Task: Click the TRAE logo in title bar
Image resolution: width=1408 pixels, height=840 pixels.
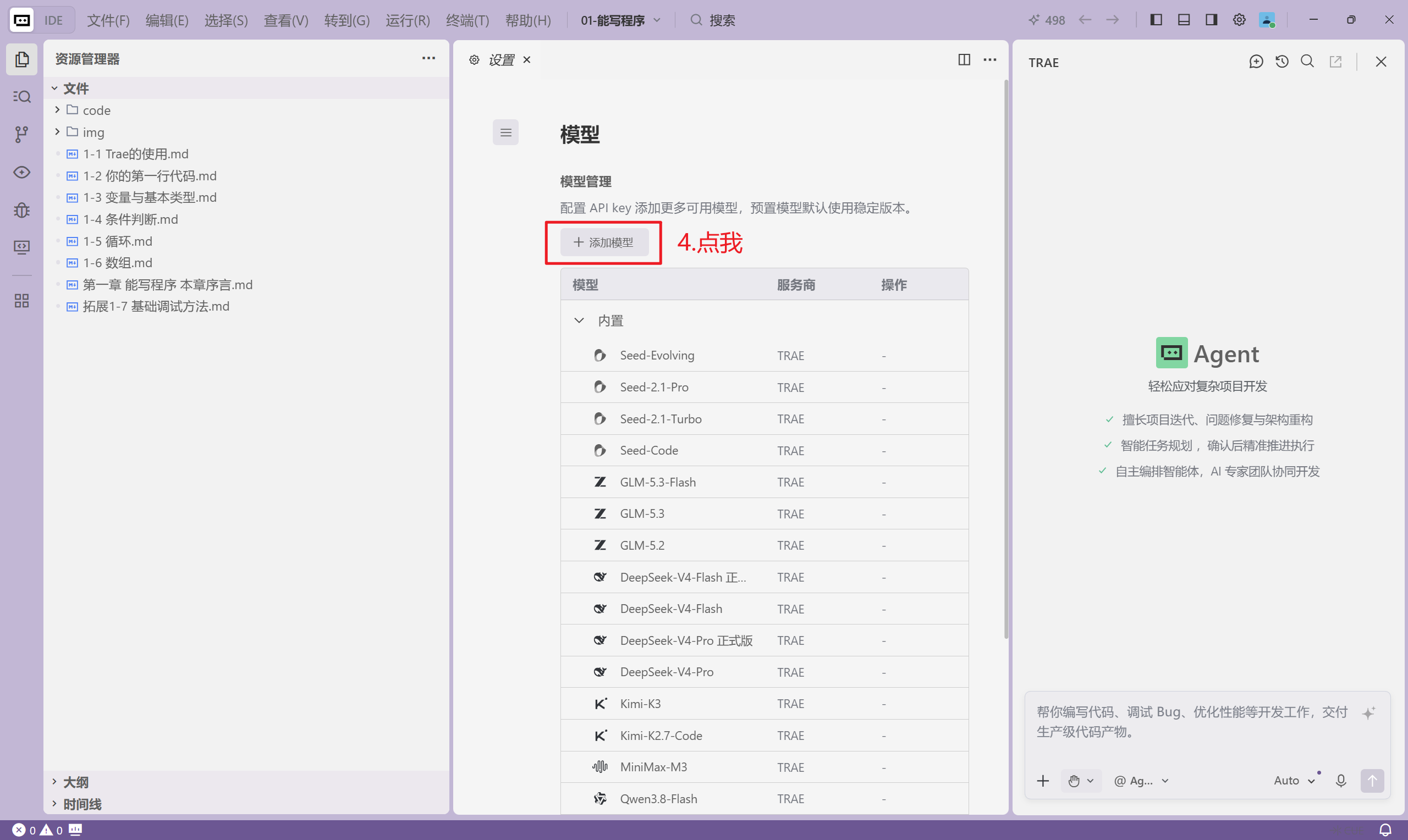Action: point(22,20)
